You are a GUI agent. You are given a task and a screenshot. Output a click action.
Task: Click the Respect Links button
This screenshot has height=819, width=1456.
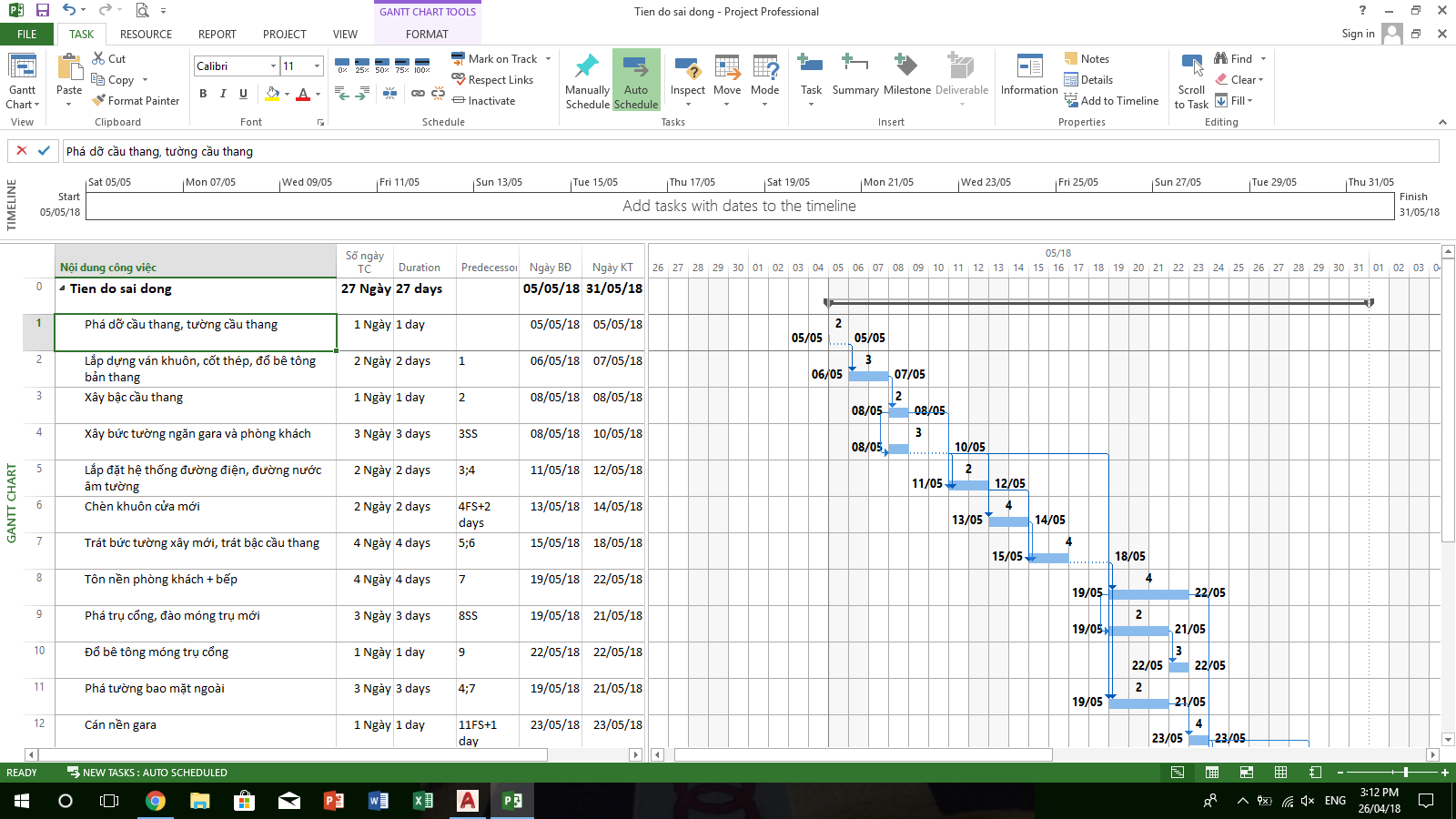click(492, 80)
